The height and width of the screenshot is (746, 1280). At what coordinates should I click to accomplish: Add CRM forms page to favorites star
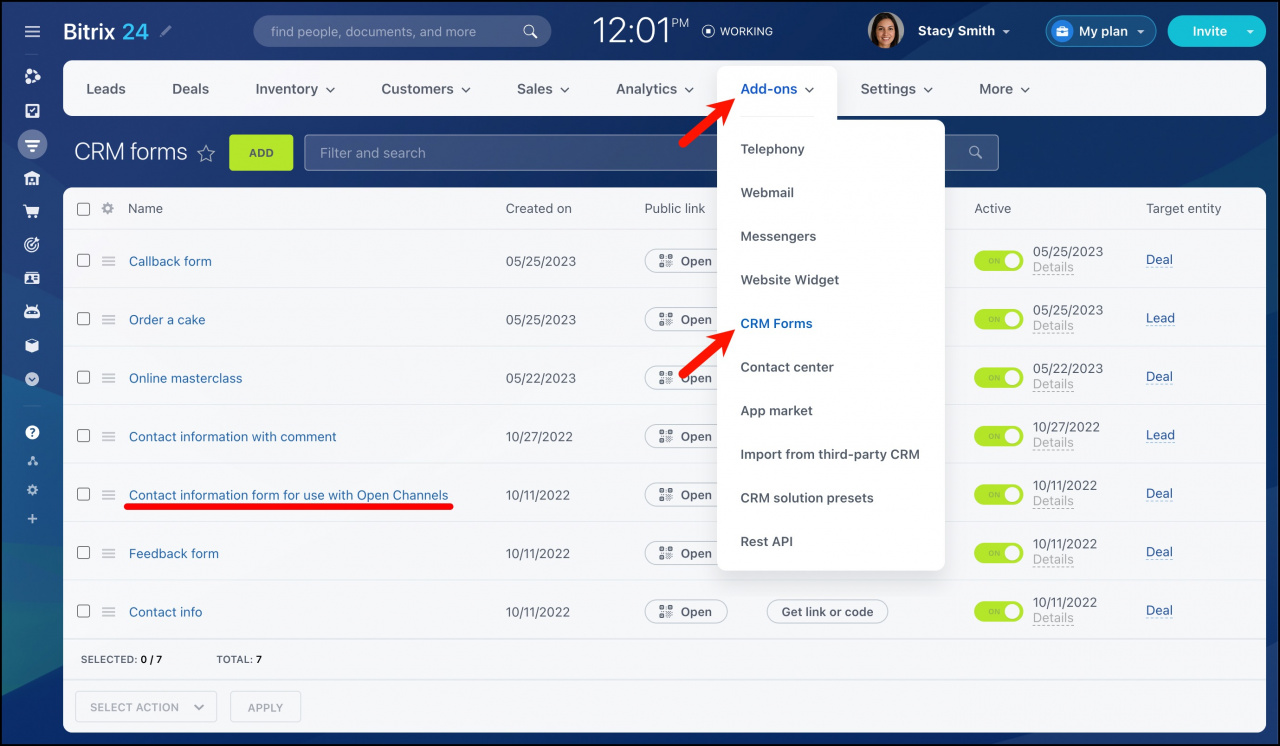(206, 153)
